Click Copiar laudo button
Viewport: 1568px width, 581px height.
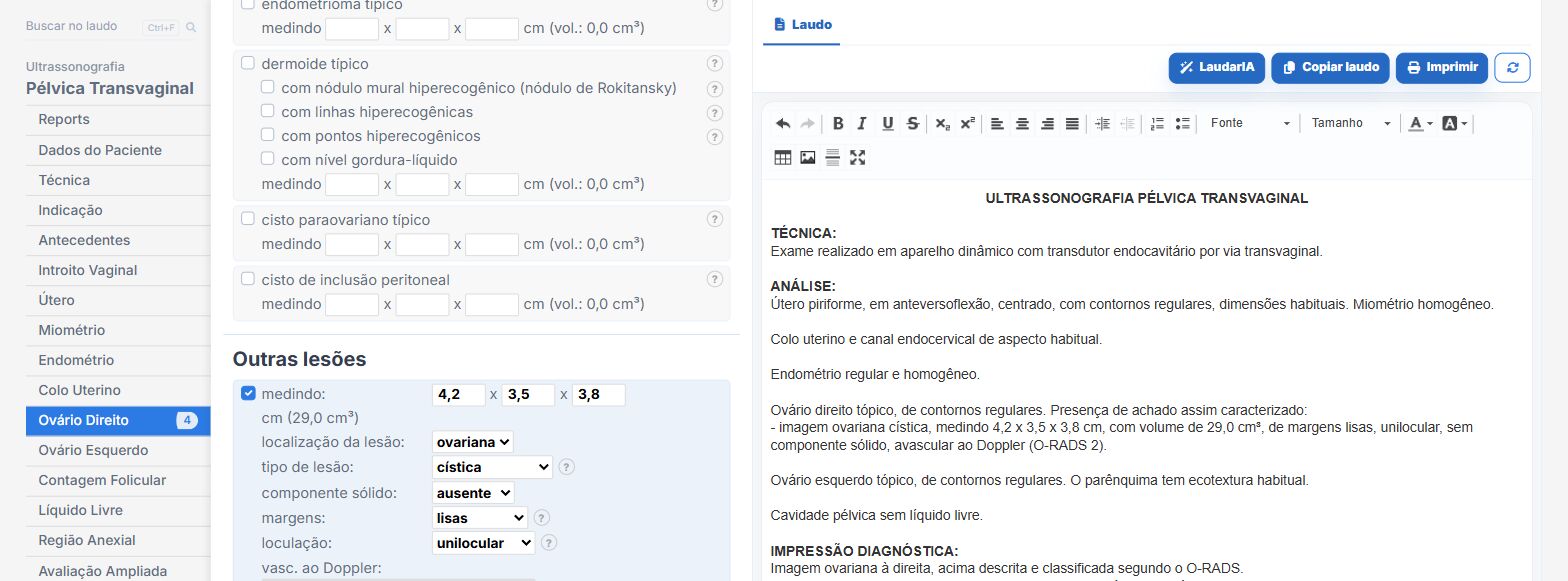(1331, 67)
